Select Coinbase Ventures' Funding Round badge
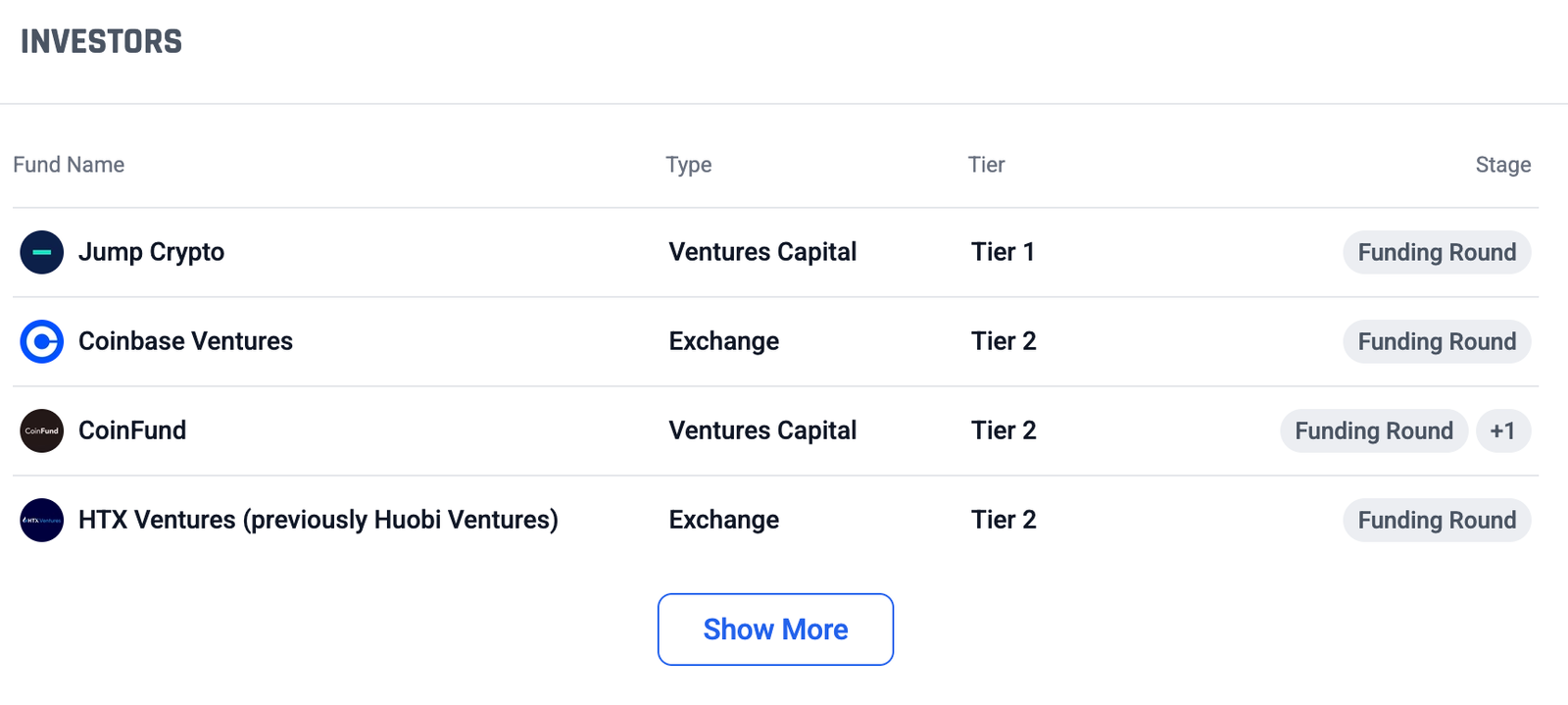The image size is (1568, 705). [x=1437, y=341]
